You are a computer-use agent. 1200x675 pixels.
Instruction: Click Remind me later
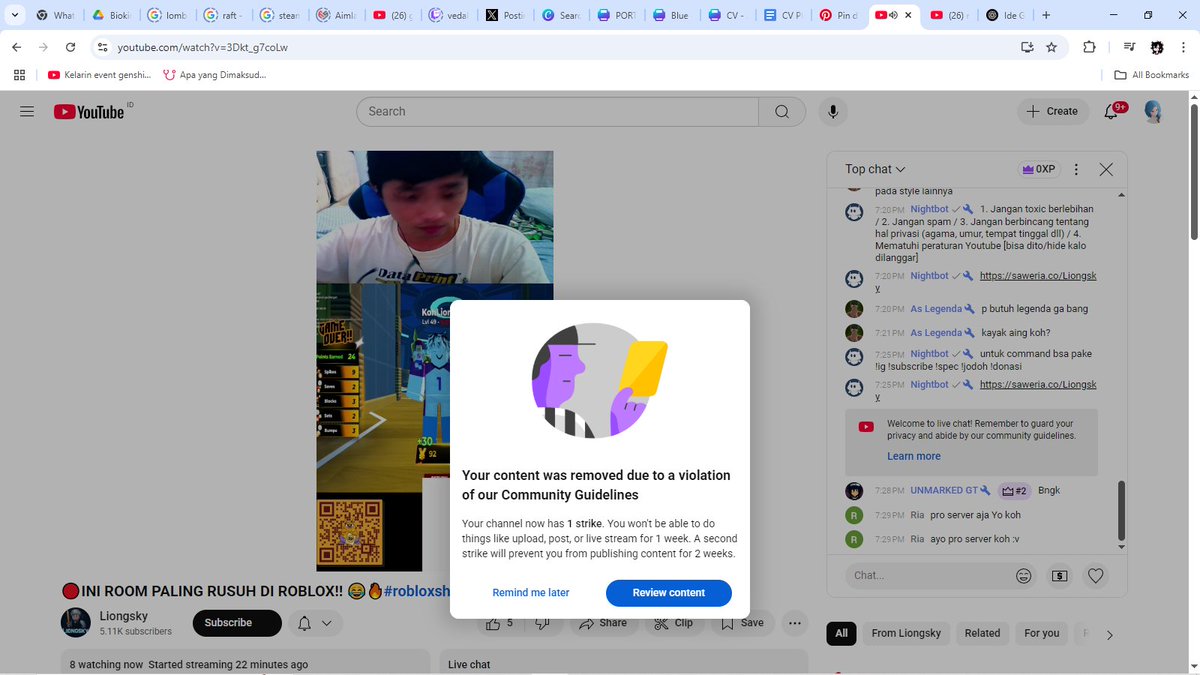coord(531,593)
